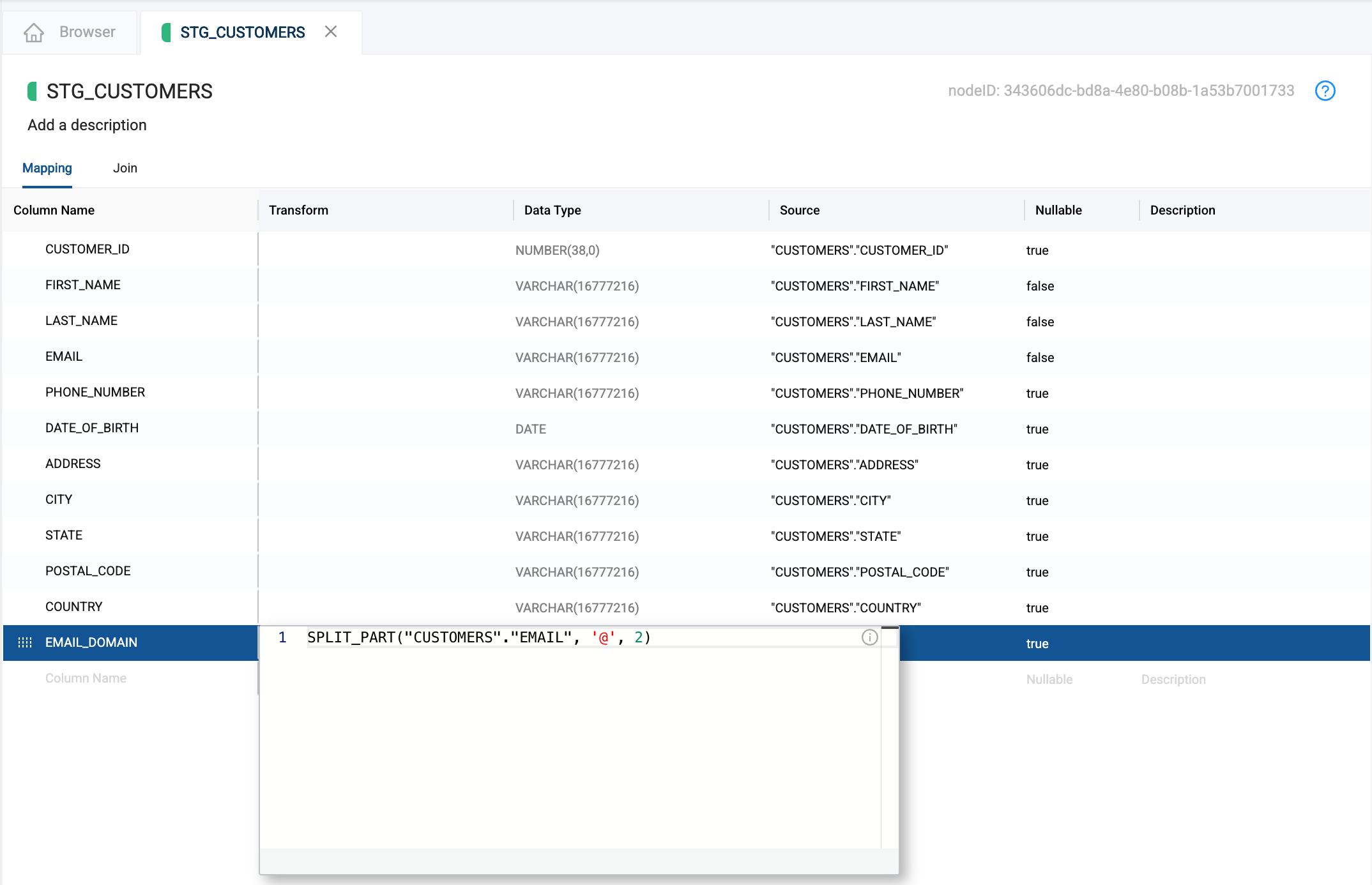
Task: Click green node icon next to STG_CUSTOMERS title
Action: pos(32,91)
